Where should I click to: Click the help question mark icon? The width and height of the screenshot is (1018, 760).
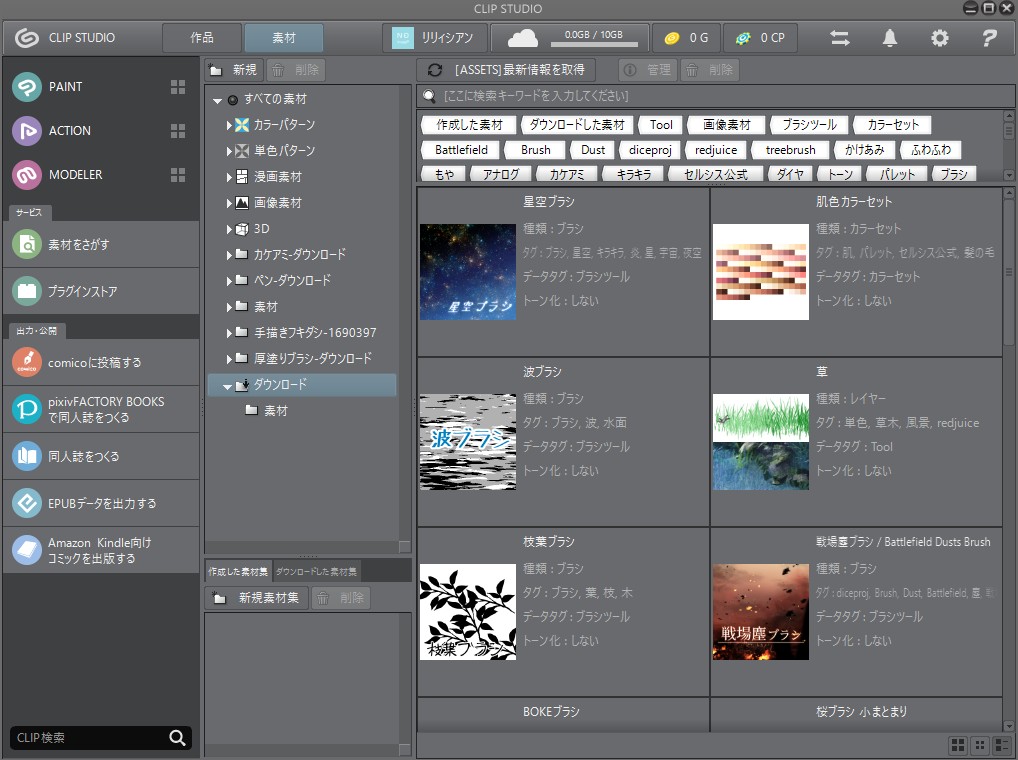(x=989, y=38)
